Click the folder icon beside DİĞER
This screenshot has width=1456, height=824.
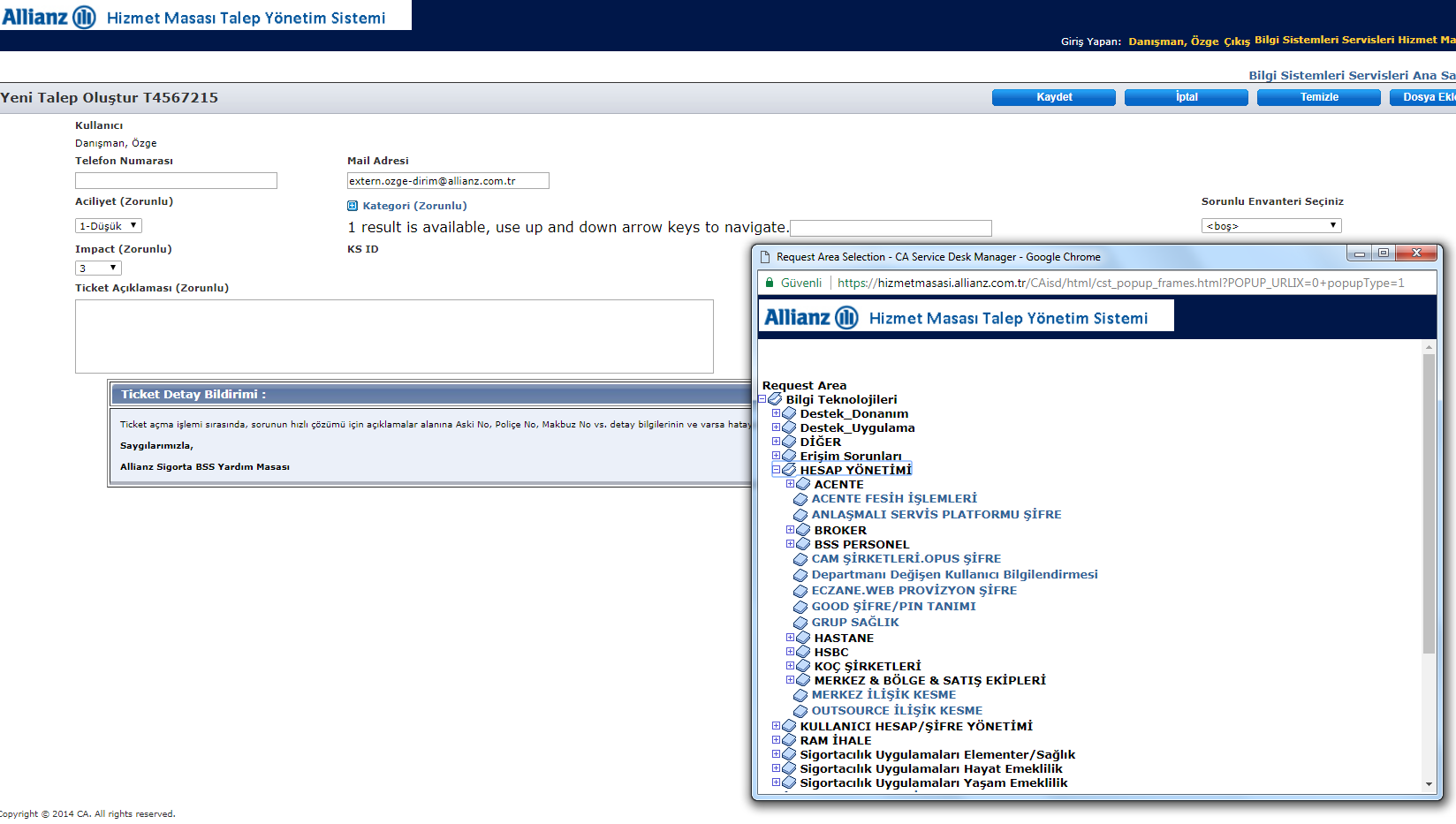tap(790, 442)
